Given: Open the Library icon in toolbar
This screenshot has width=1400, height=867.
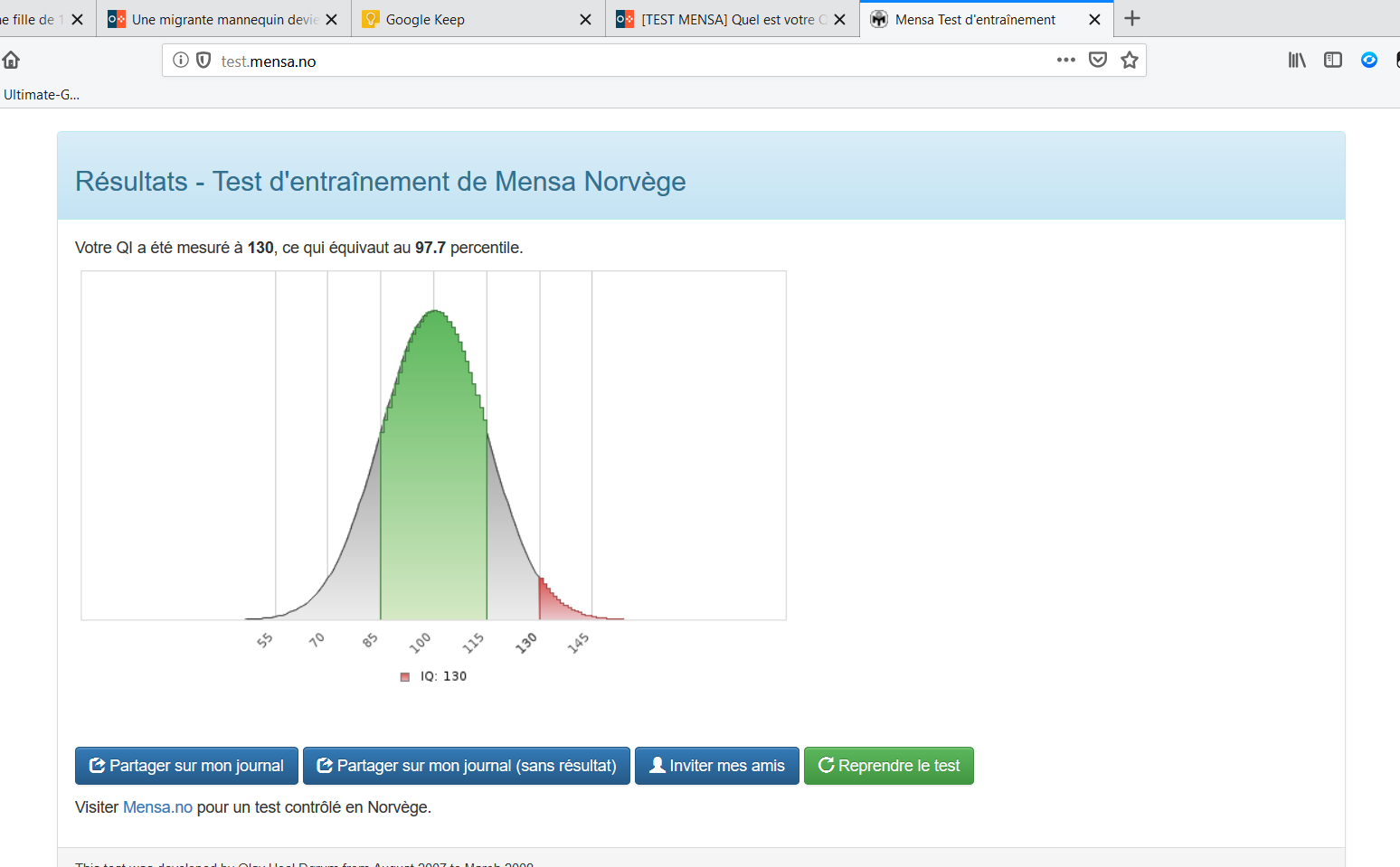Looking at the screenshot, I should pyautogui.click(x=1297, y=60).
